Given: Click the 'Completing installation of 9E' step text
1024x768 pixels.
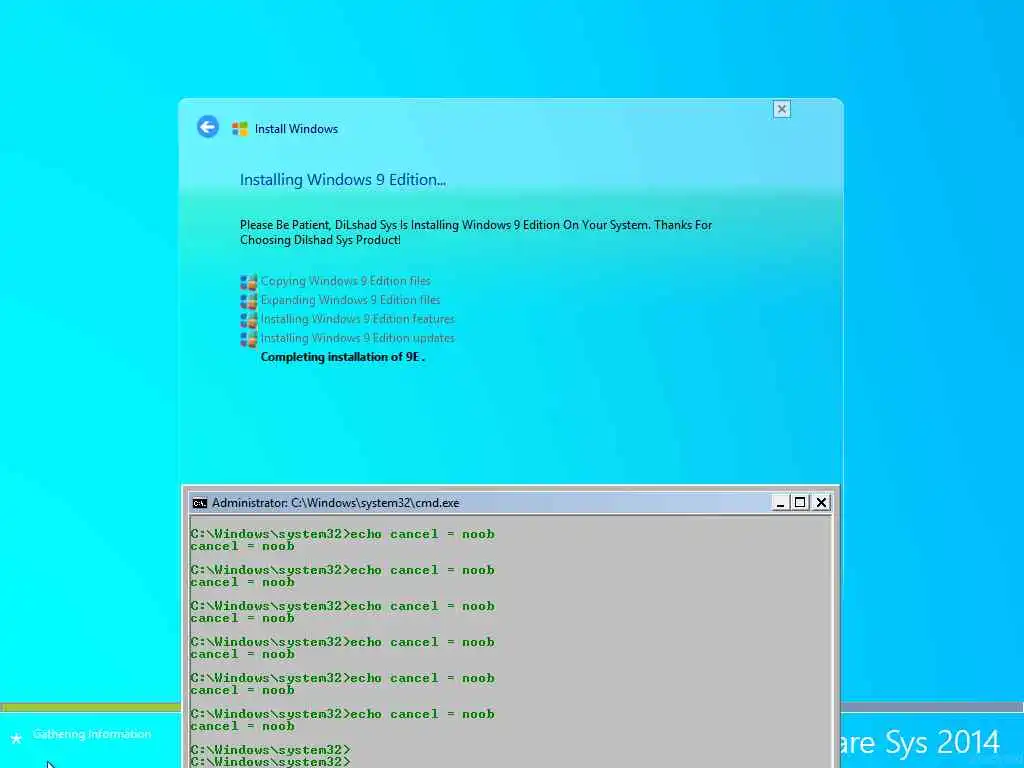Looking at the screenshot, I should [343, 357].
